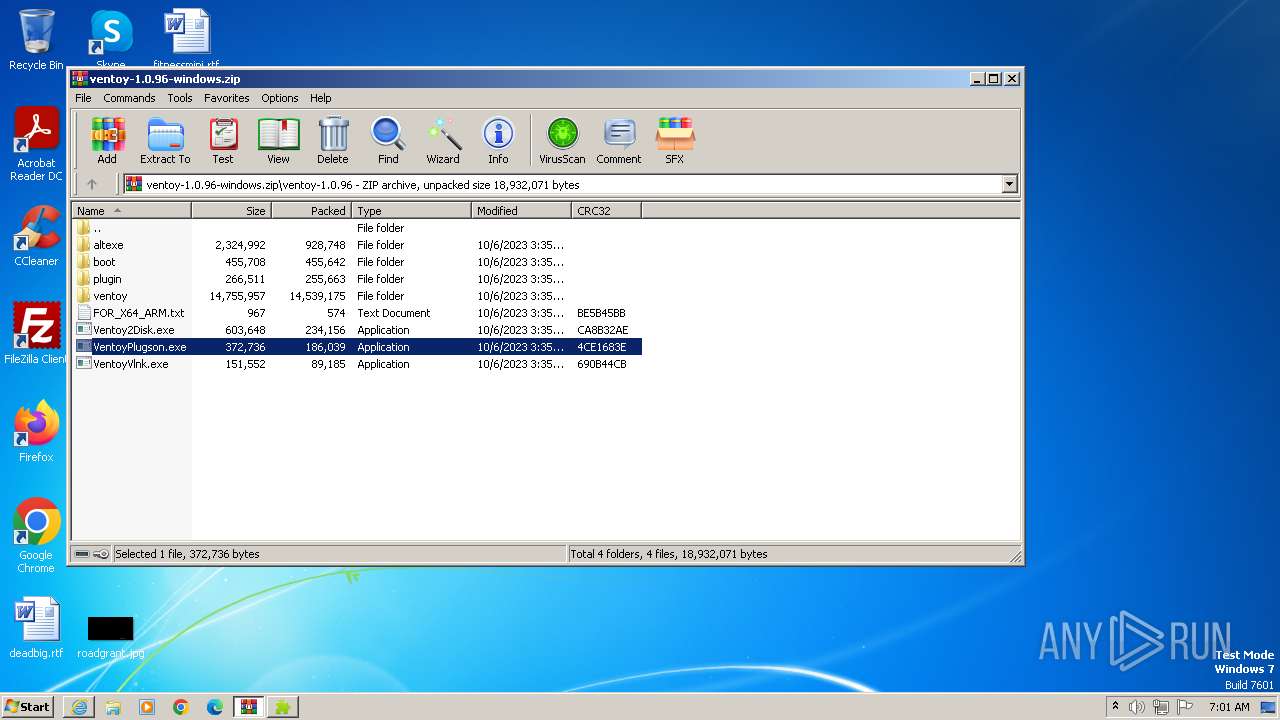Open the Favorites menu
The width and height of the screenshot is (1280, 720).
point(227,98)
